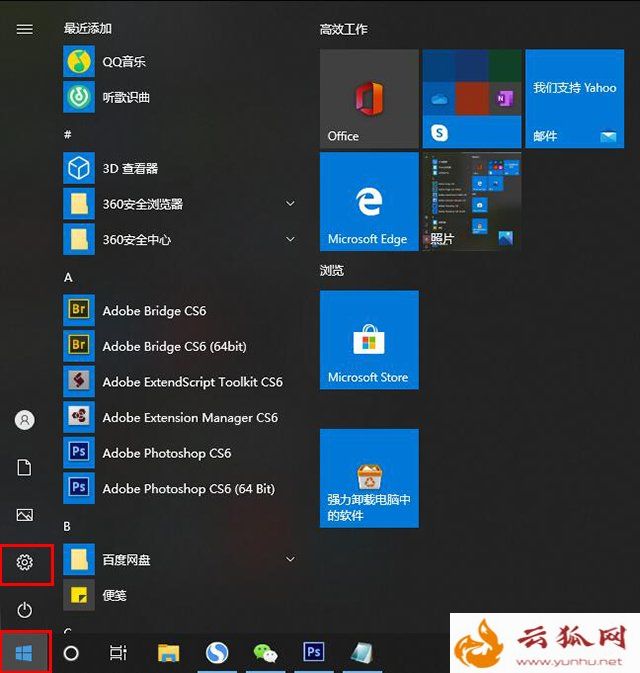Click the B letter group header
The height and width of the screenshot is (673, 640).
(x=67, y=526)
